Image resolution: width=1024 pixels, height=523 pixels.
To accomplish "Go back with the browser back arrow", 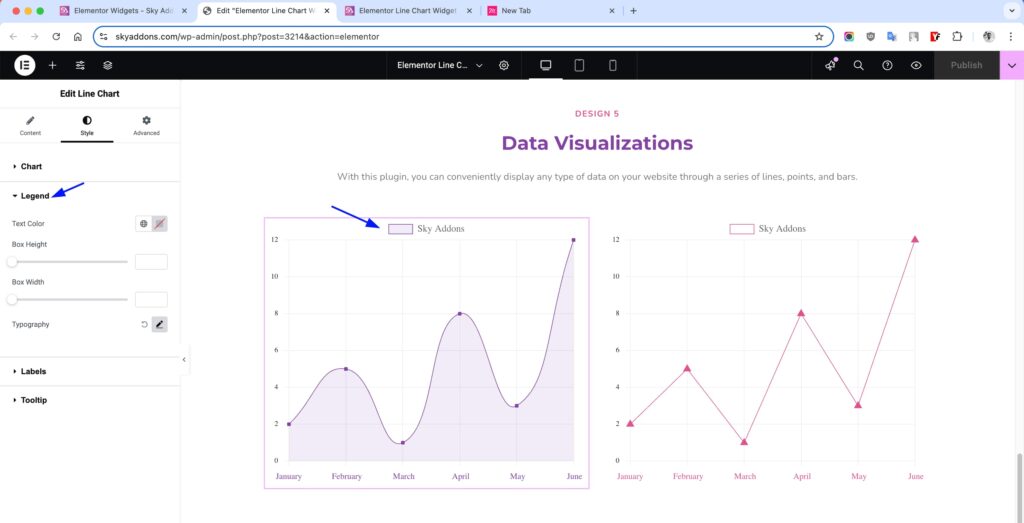I will (14, 37).
